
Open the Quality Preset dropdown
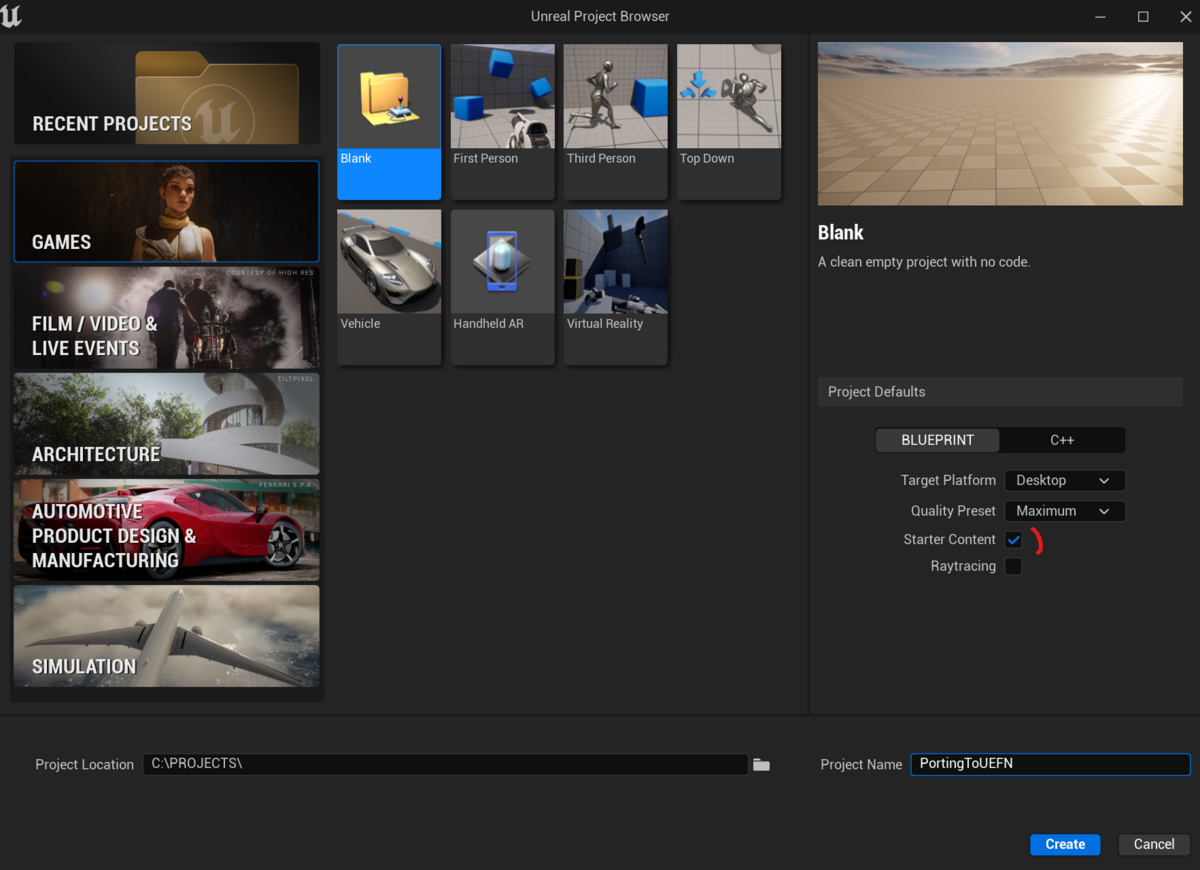pyautogui.click(x=1064, y=511)
